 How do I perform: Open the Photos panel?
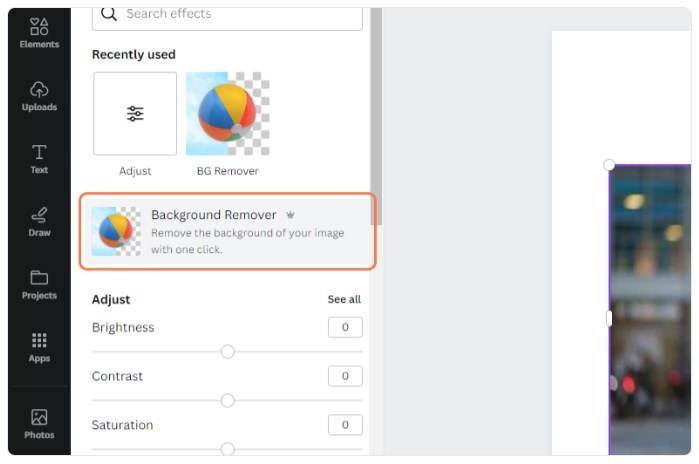[39, 423]
